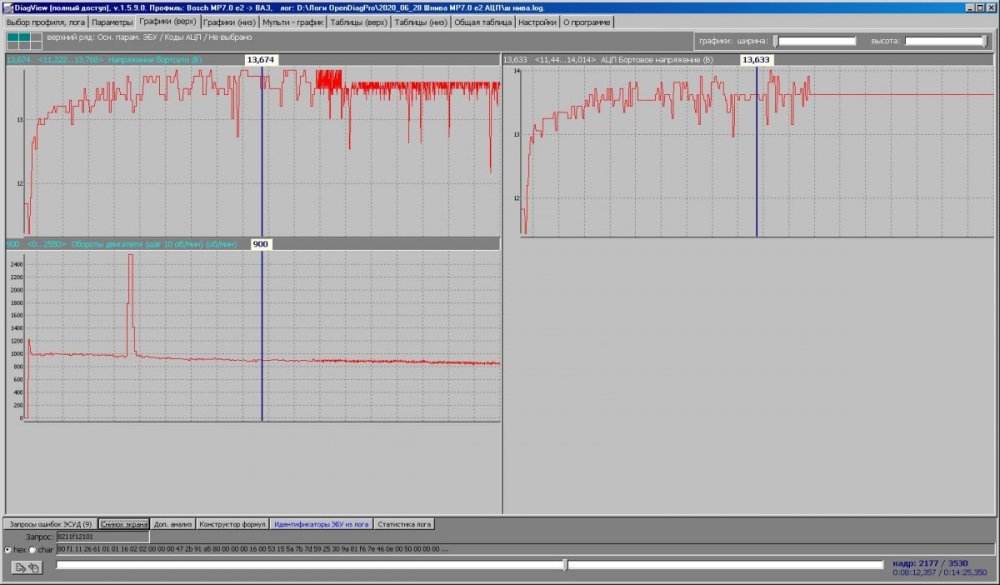Open the Общая таблица tab
Image resolution: width=1000 pixels, height=585 pixels.
[x=483, y=22]
